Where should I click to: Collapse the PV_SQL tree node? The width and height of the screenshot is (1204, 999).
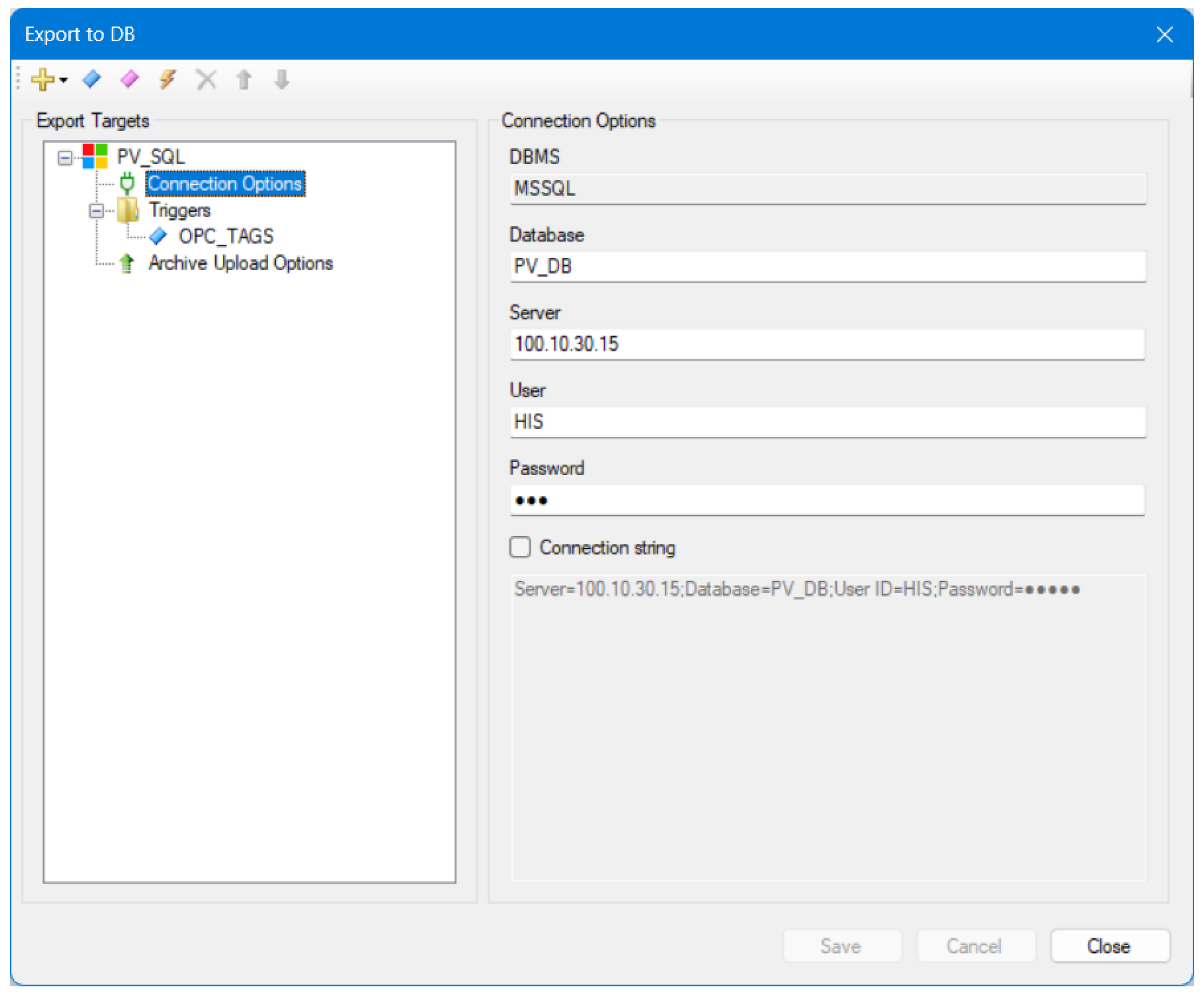pyautogui.click(x=65, y=158)
